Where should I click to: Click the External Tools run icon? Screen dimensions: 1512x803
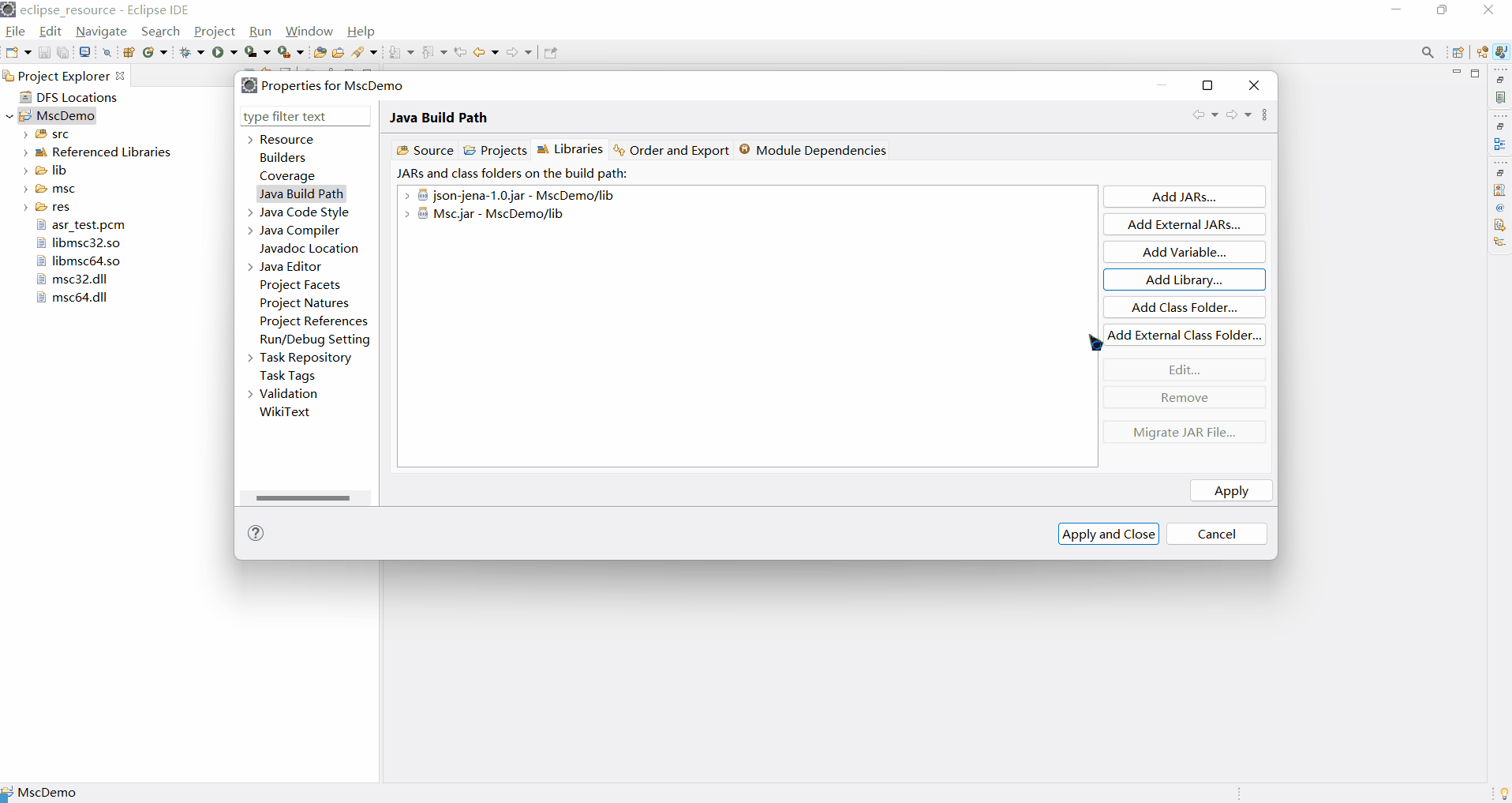tap(284, 52)
